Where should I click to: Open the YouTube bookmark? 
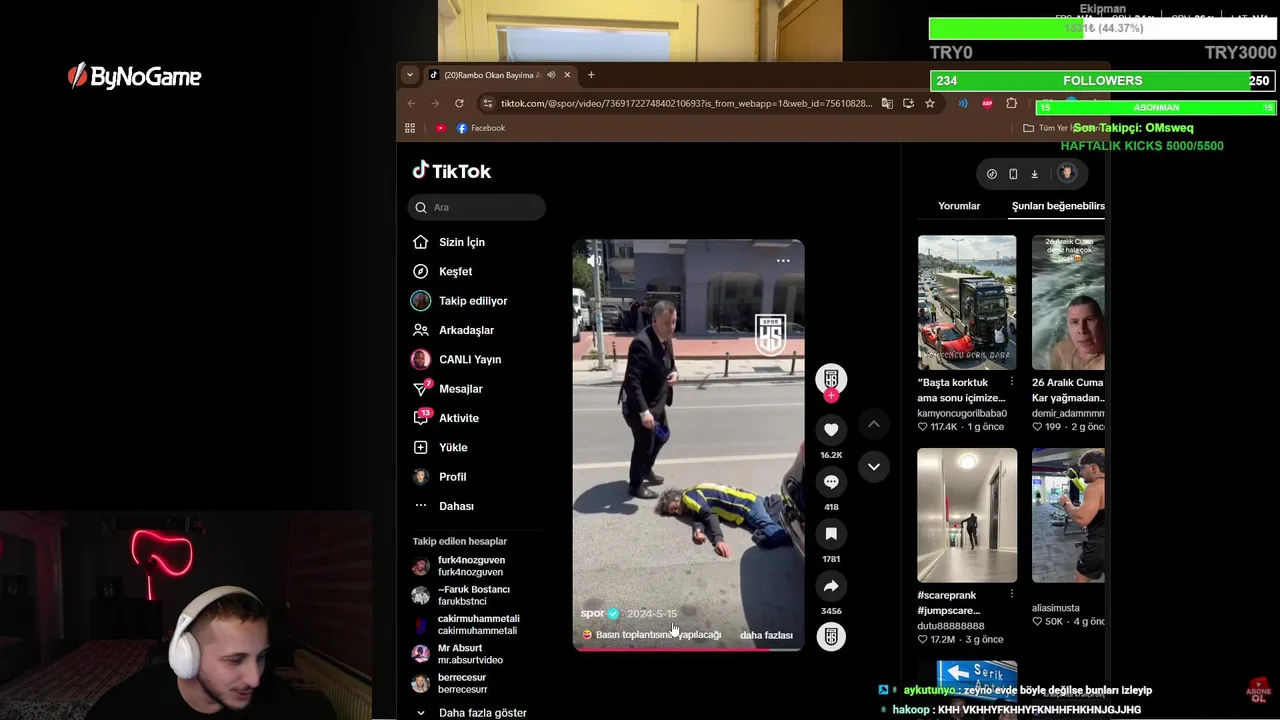coord(440,128)
